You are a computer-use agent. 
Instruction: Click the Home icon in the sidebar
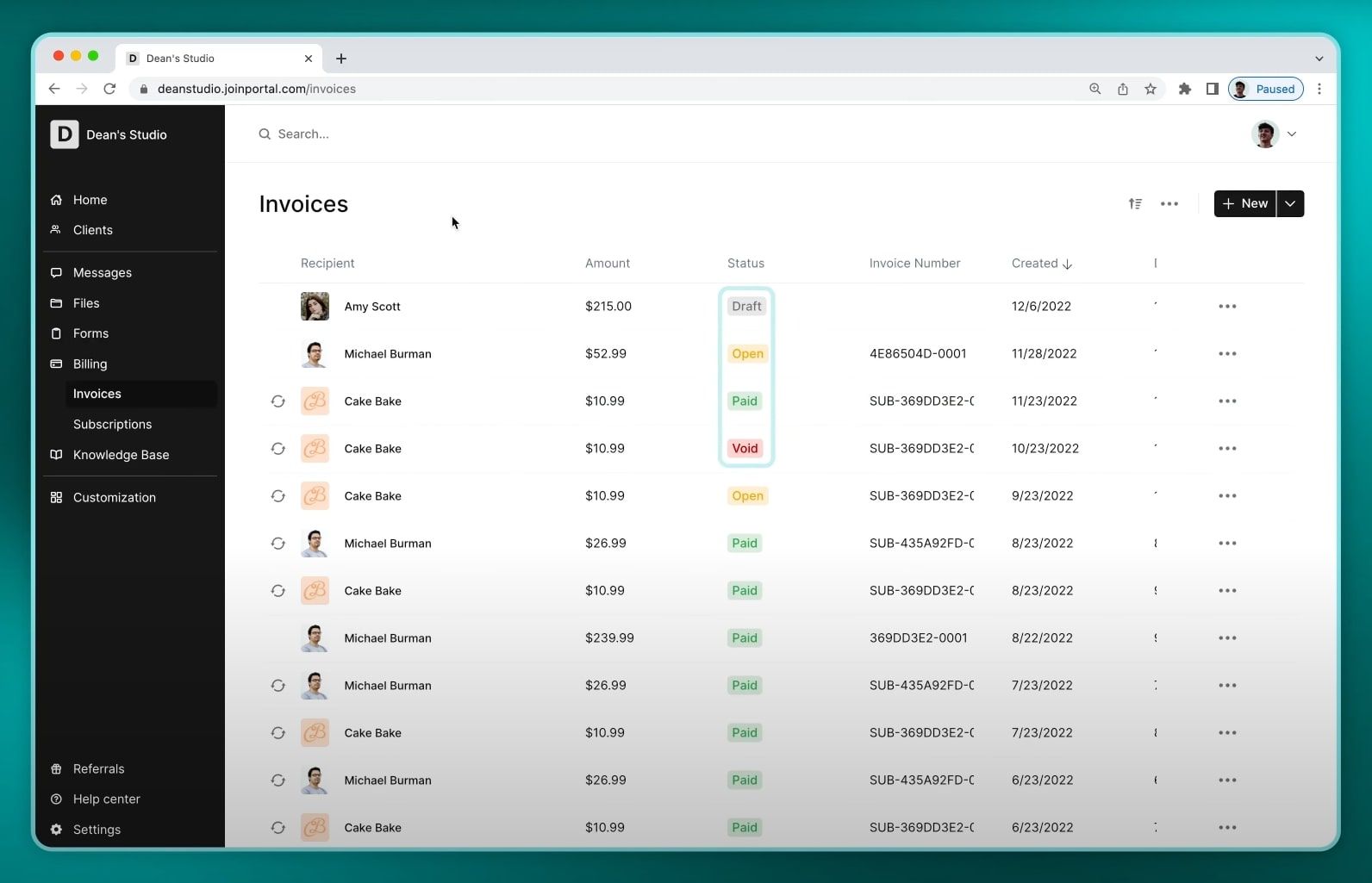point(56,200)
